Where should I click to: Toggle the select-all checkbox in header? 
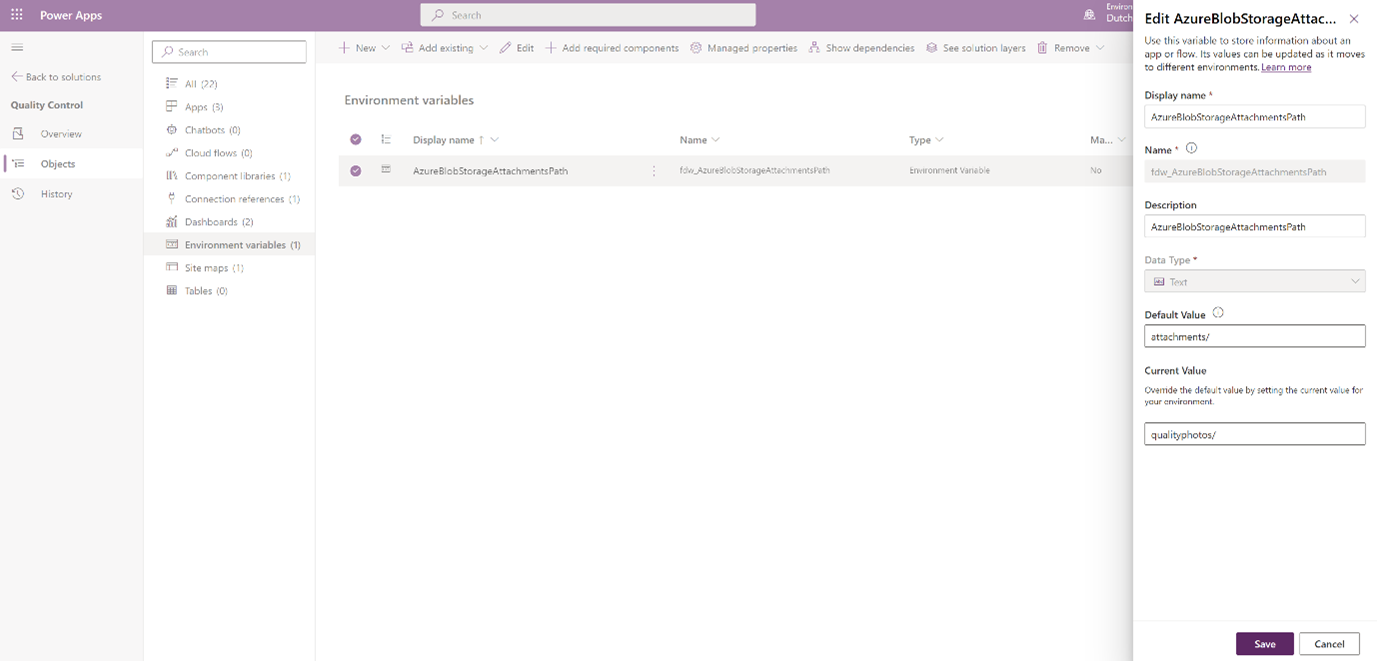[x=355, y=140]
